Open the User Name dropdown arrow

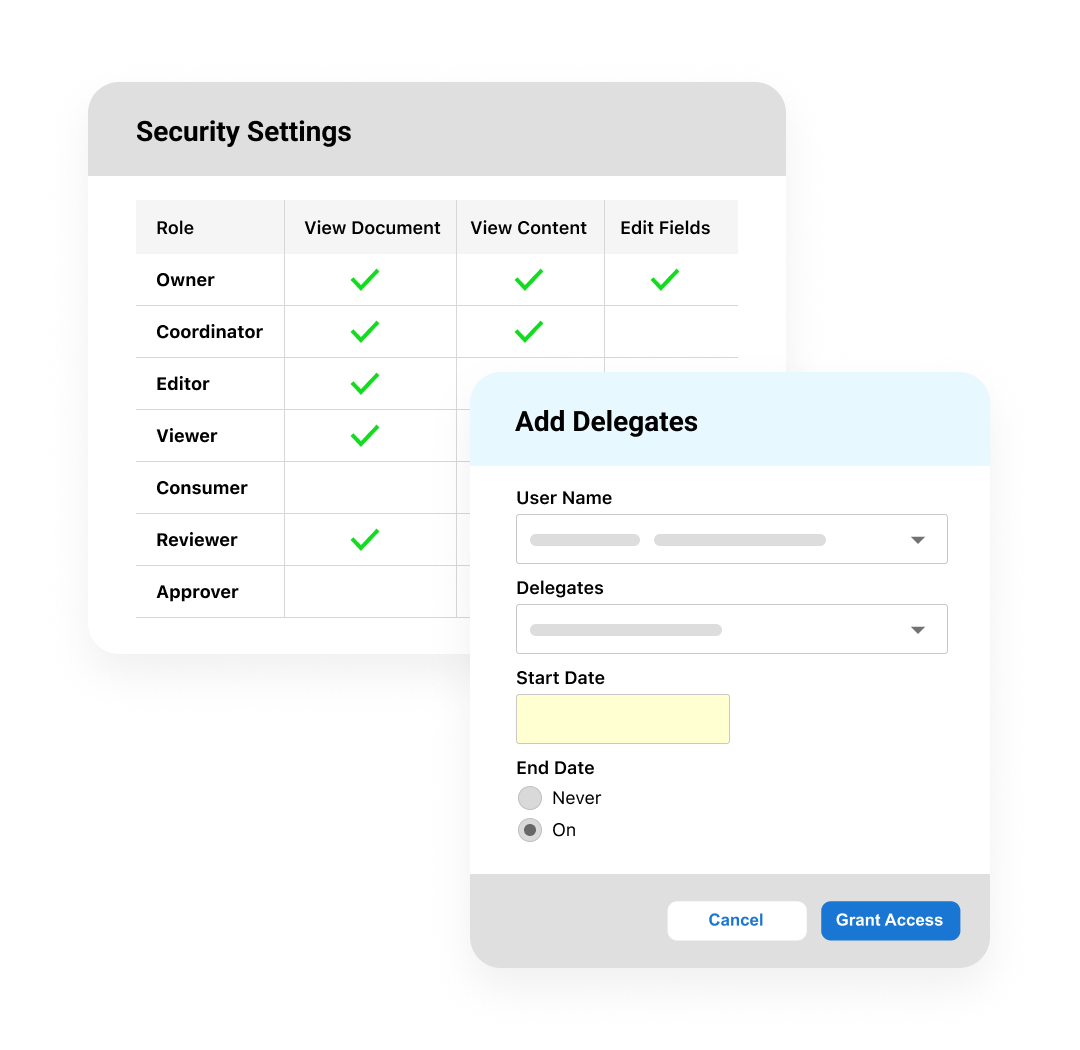click(917, 540)
